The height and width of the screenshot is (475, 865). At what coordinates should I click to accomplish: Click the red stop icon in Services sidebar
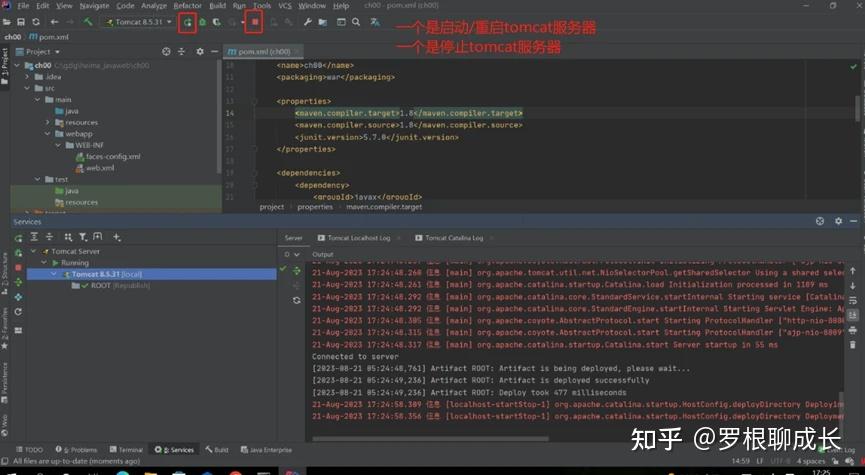pyautogui.click(x=18, y=268)
